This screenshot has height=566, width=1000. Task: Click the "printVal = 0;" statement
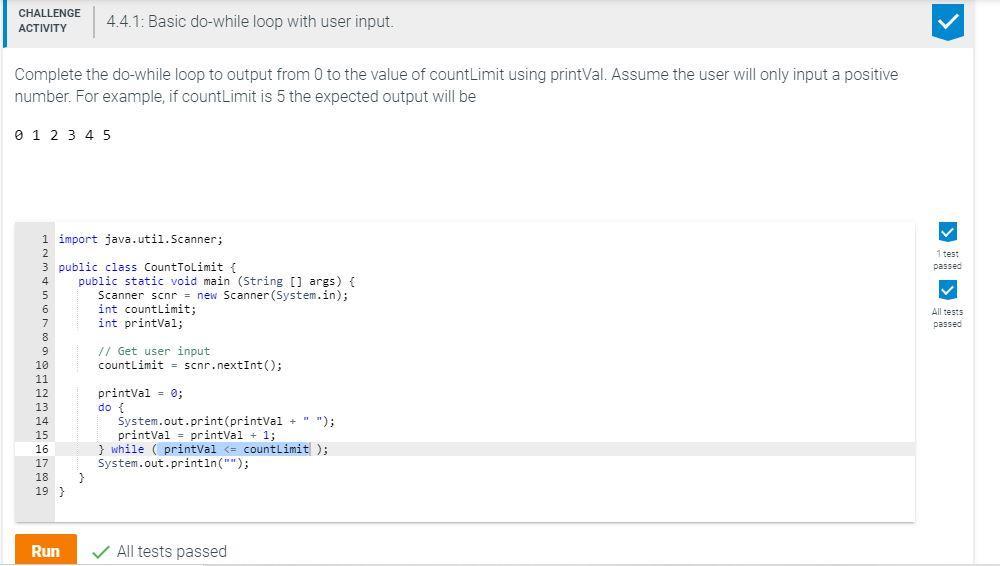[x=140, y=393]
